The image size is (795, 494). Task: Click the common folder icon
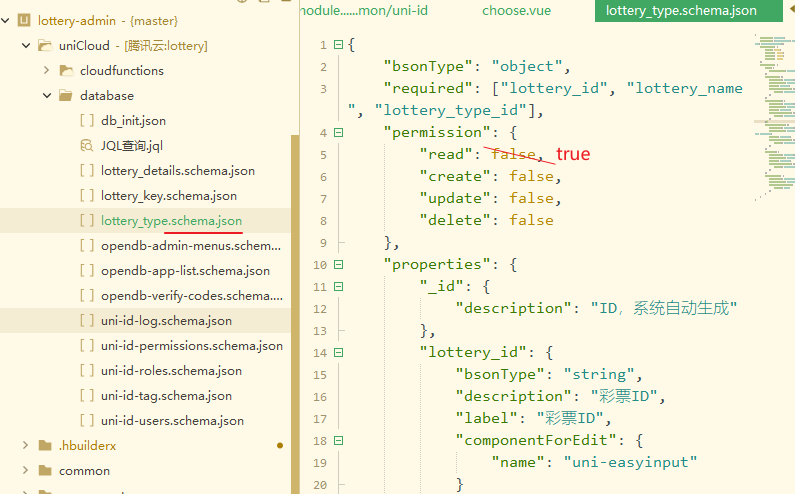45,471
